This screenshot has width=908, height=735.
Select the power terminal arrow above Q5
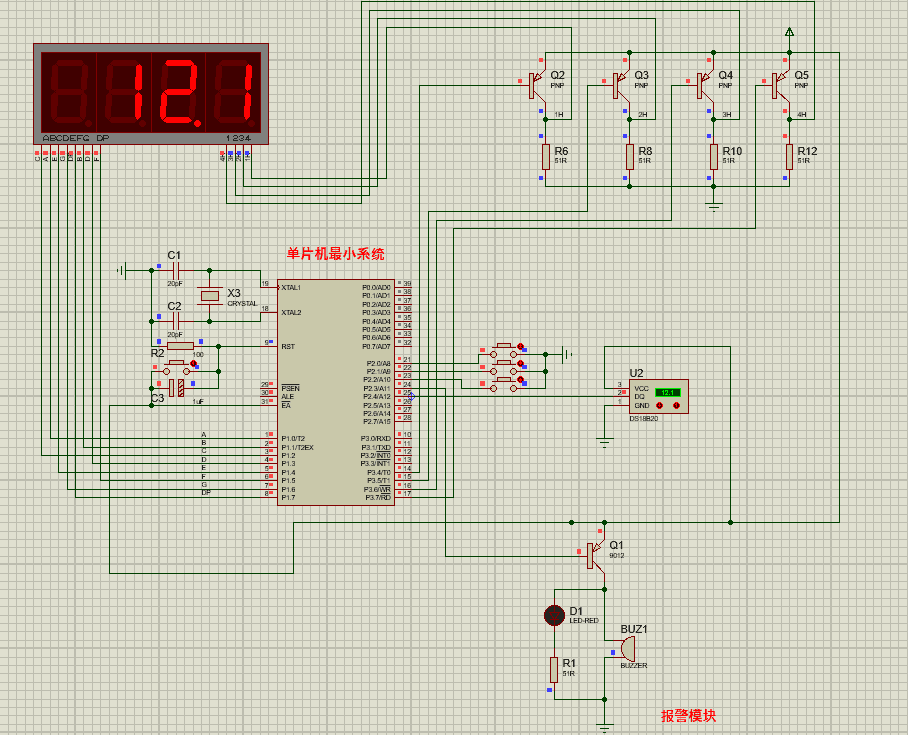(x=789, y=32)
